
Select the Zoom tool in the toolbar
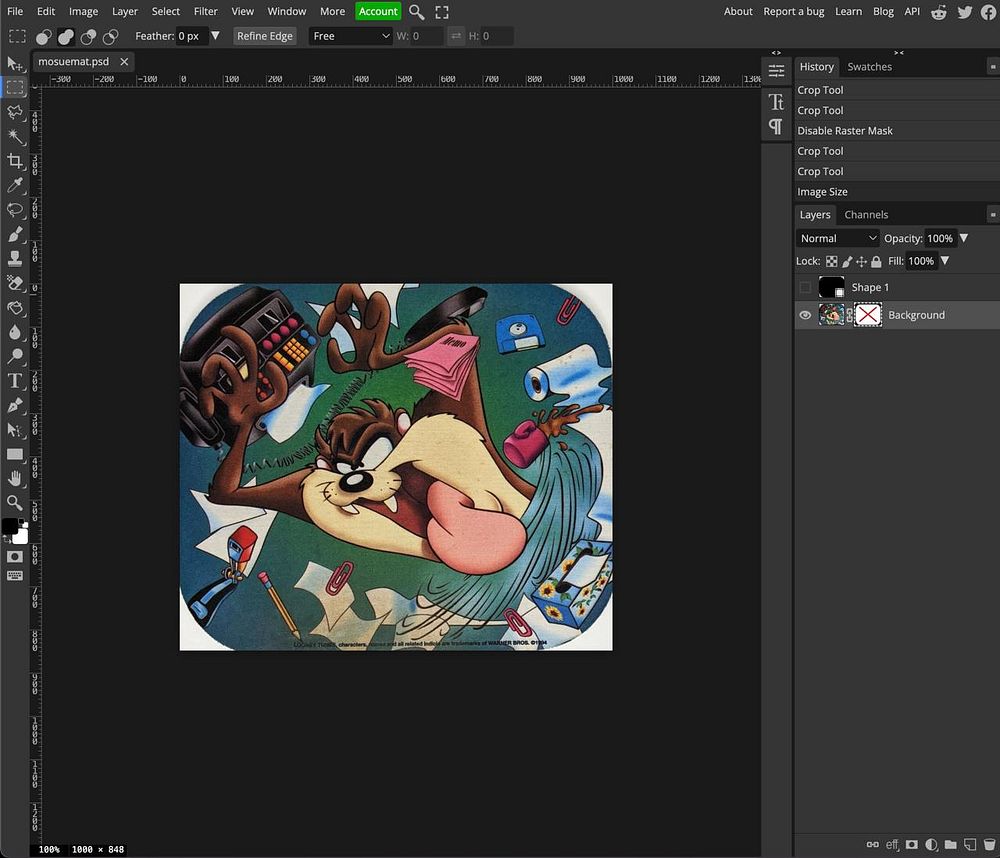pyautogui.click(x=15, y=503)
